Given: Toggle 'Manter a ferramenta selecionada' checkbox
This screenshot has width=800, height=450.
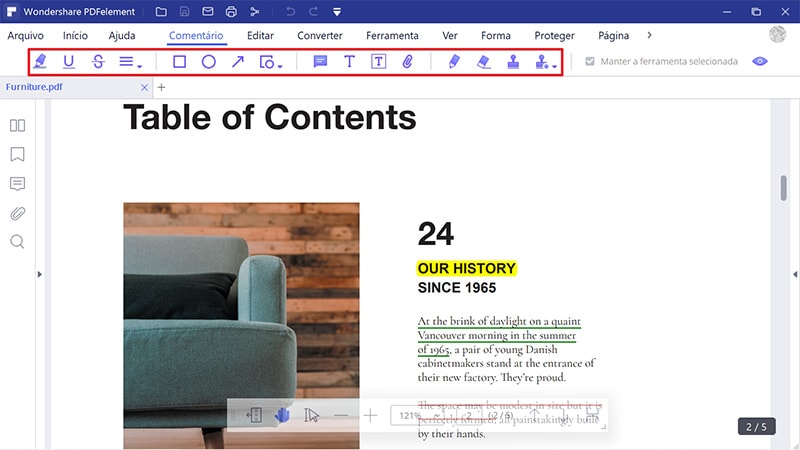Looking at the screenshot, I should tap(590, 61).
